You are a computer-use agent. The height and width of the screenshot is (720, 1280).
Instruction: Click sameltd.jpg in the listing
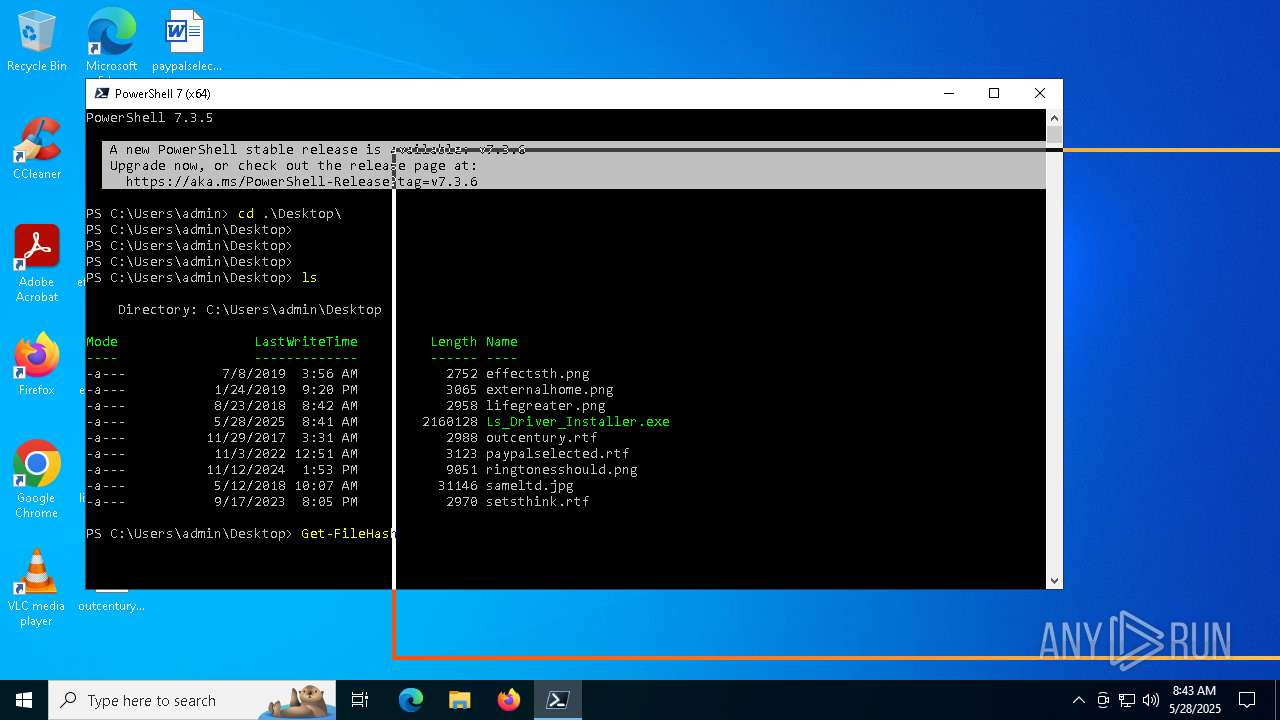tap(529, 486)
